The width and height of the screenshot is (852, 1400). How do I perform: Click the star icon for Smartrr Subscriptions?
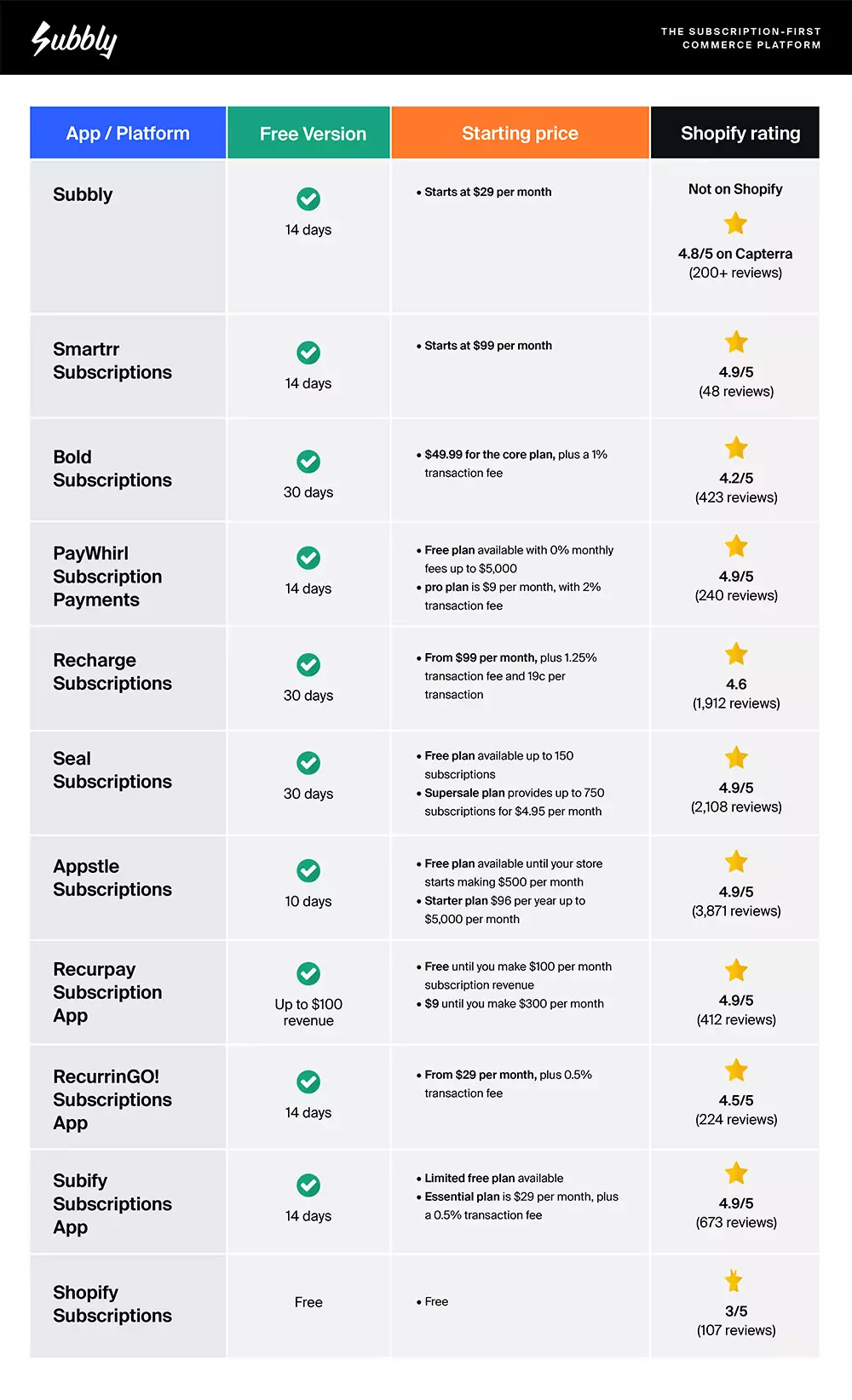click(x=736, y=342)
